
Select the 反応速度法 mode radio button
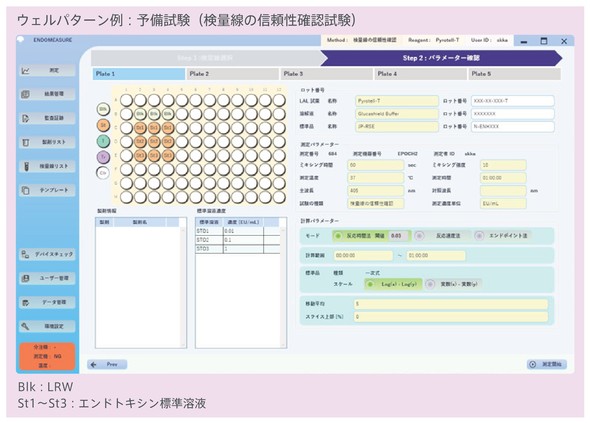(419, 236)
